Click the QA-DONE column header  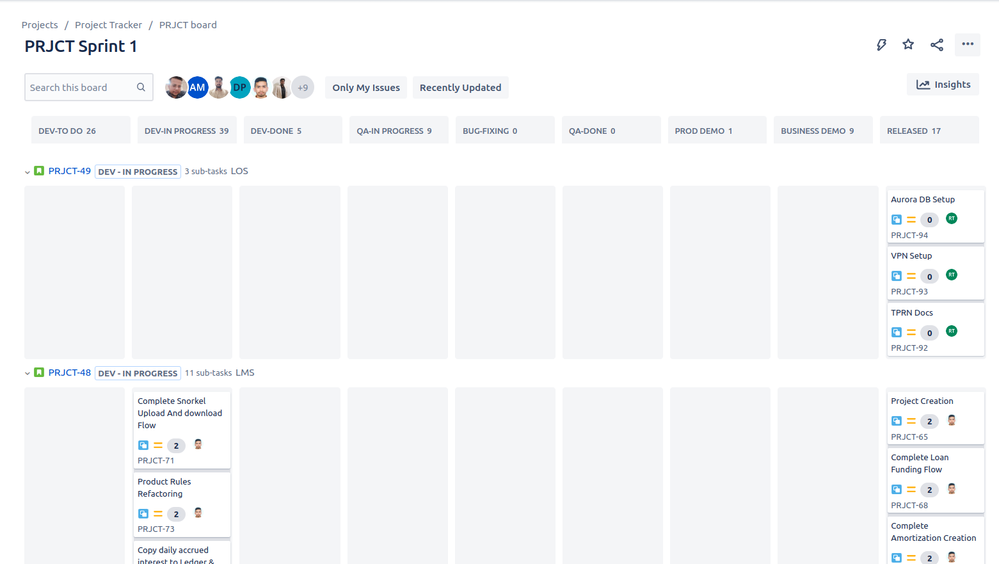[611, 130]
